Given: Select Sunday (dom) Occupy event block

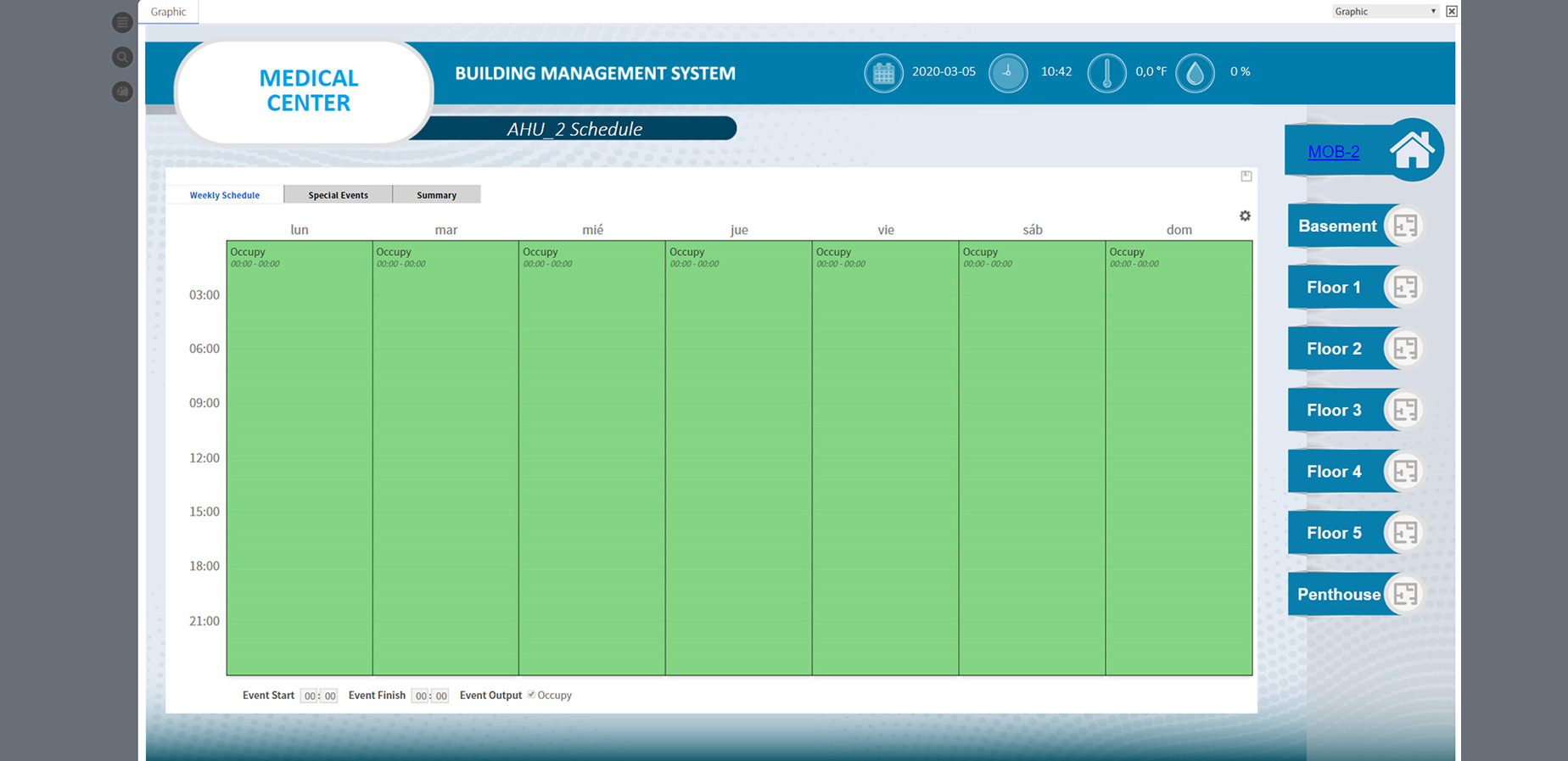Looking at the screenshot, I should (1179, 458).
